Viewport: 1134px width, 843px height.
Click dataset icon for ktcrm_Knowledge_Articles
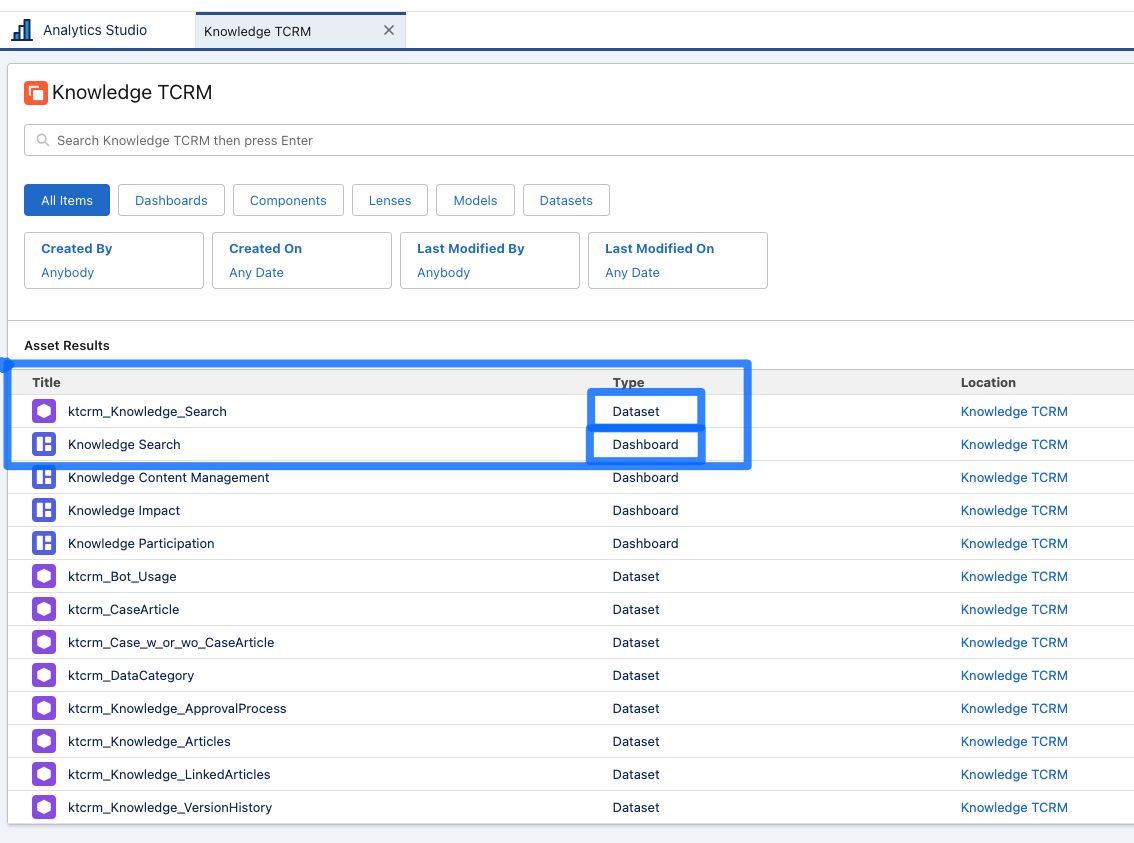point(44,742)
